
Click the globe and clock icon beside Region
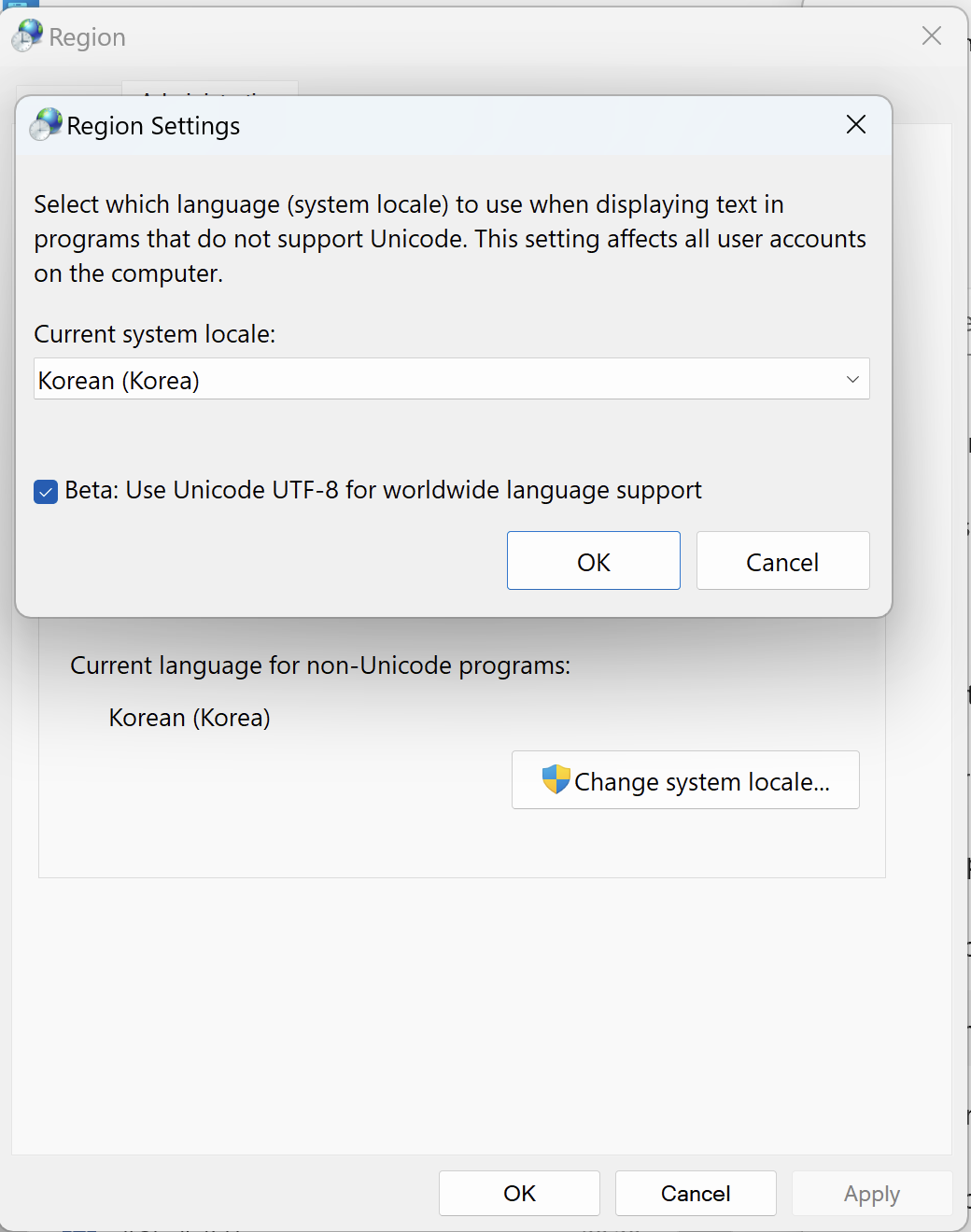26,35
